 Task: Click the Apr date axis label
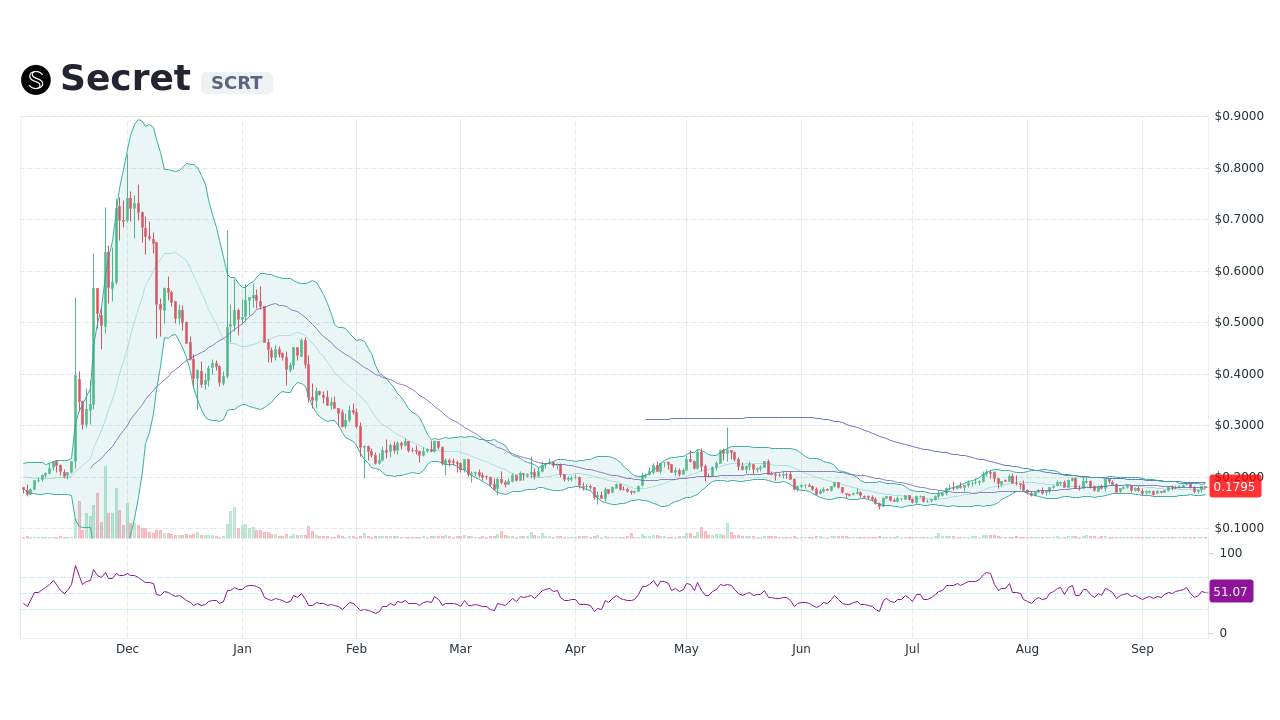(575, 649)
